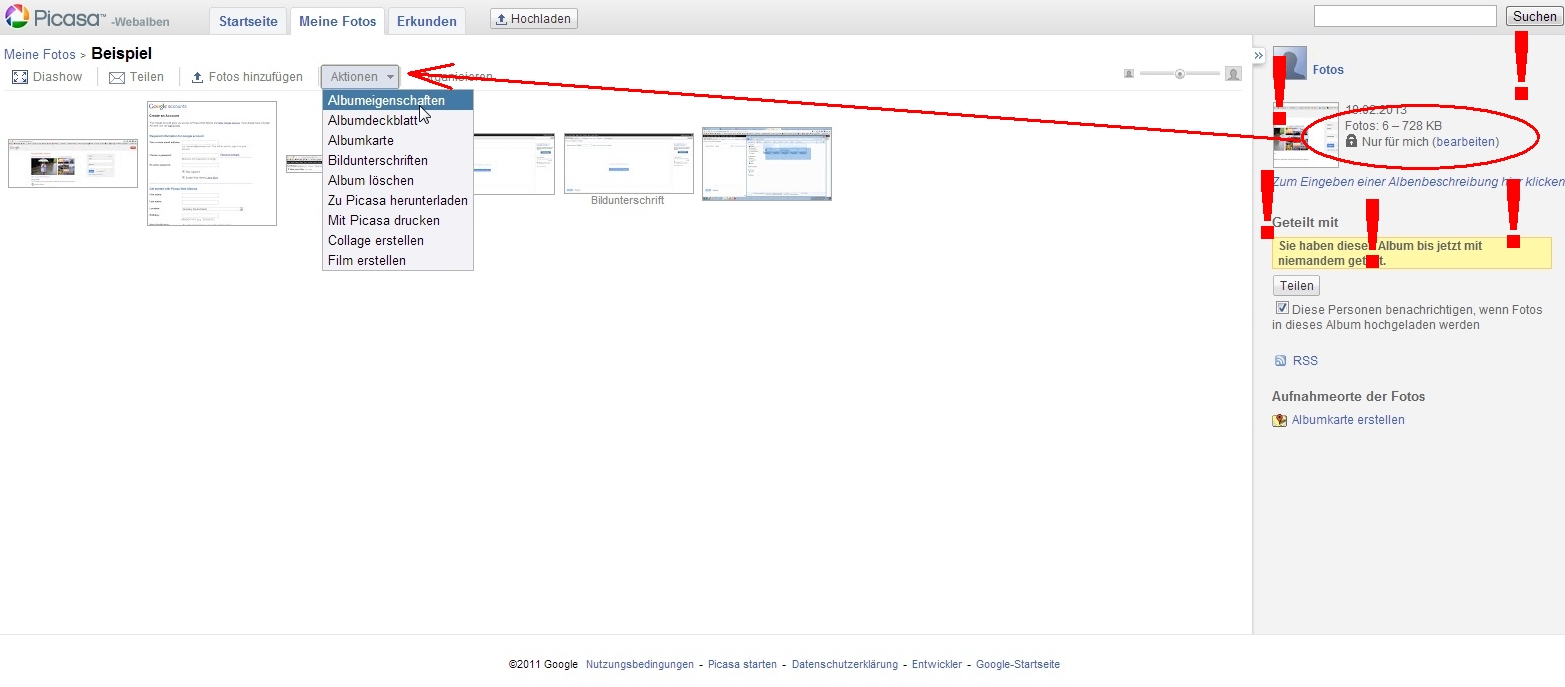The width and height of the screenshot is (1565, 687).
Task: Open the thumbnail captioned Bildunterschrift
Action: [x=628, y=163]
